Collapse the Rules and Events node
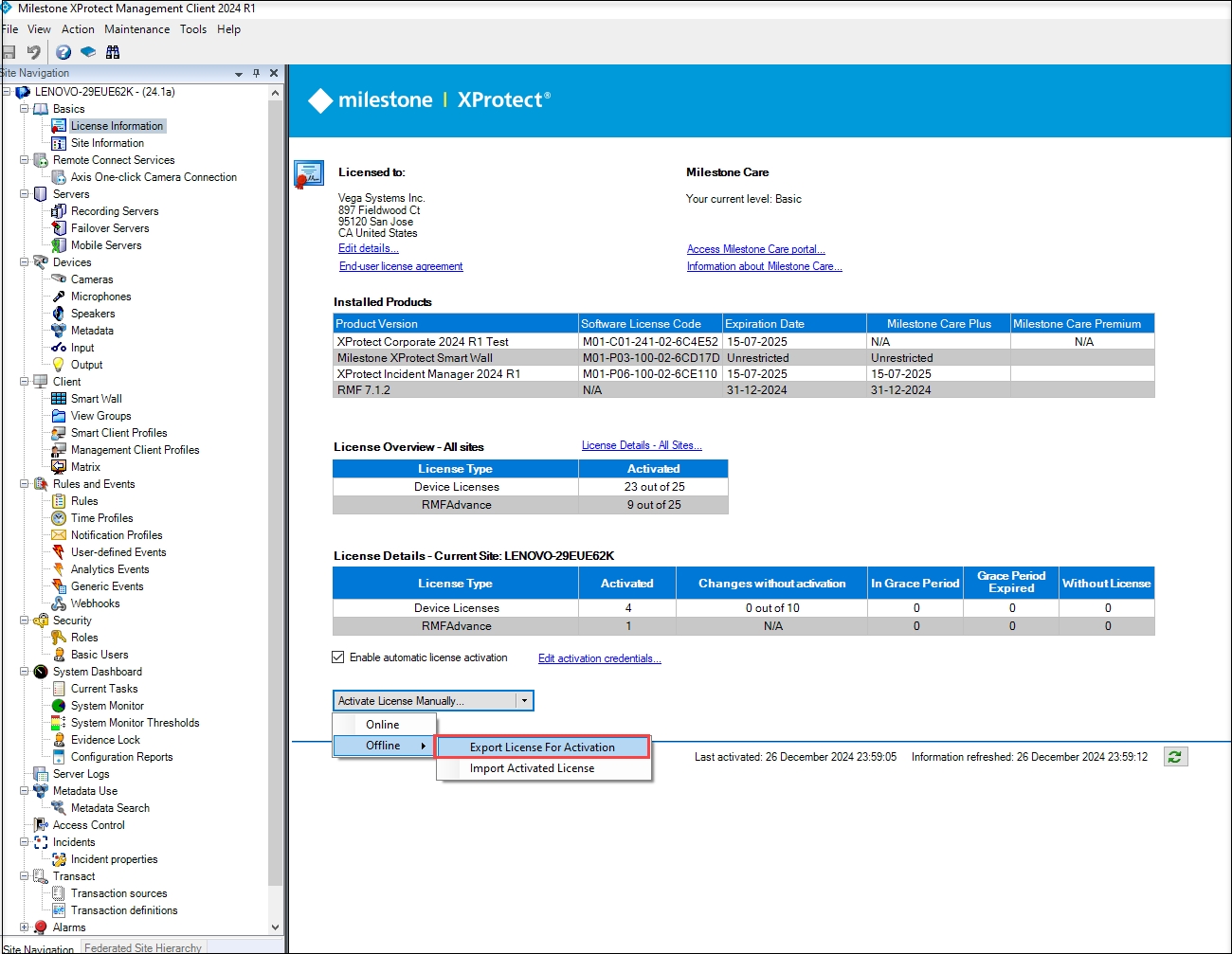 click(25, 484)
